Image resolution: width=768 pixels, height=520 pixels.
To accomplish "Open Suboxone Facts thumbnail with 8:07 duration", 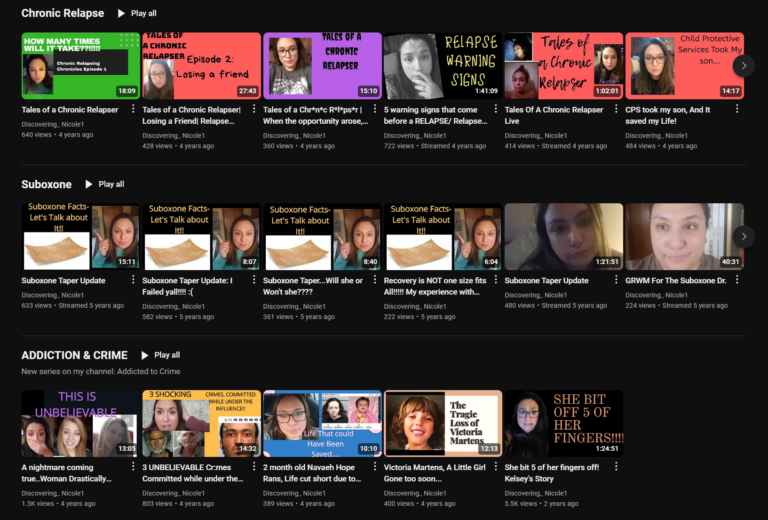I will (x=201, y=236).
